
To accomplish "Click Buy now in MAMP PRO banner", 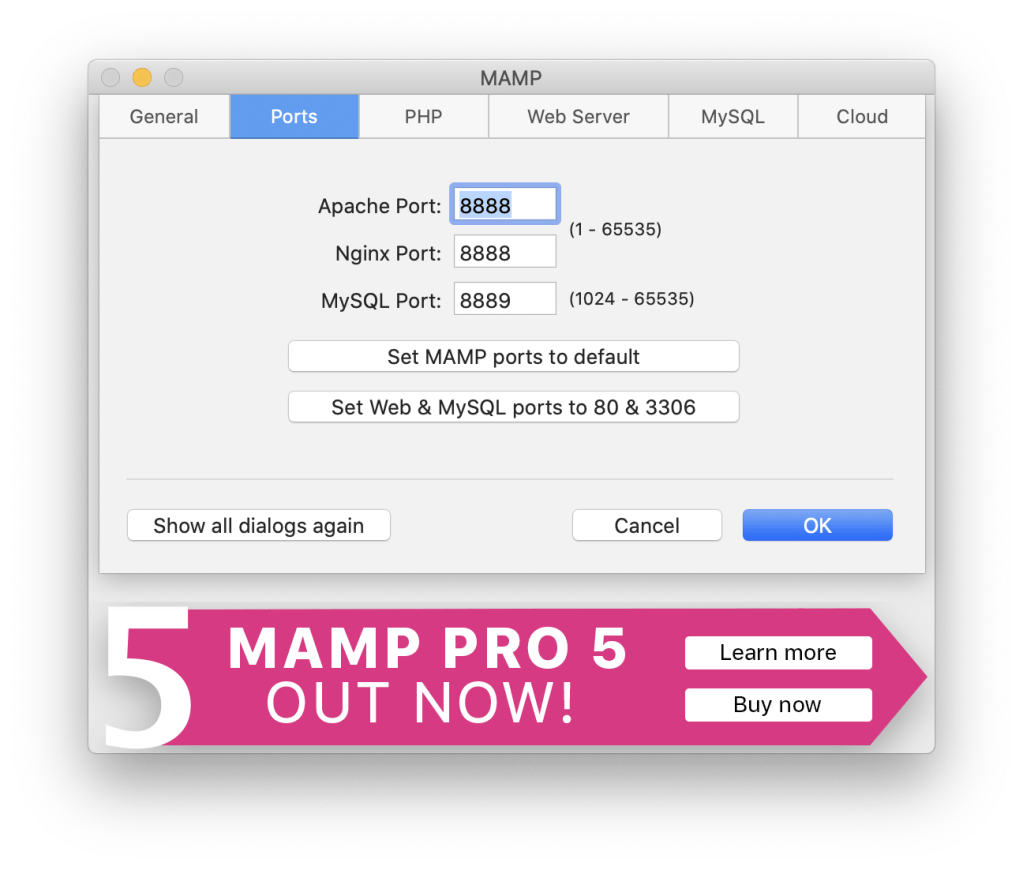I will point(778,705).
